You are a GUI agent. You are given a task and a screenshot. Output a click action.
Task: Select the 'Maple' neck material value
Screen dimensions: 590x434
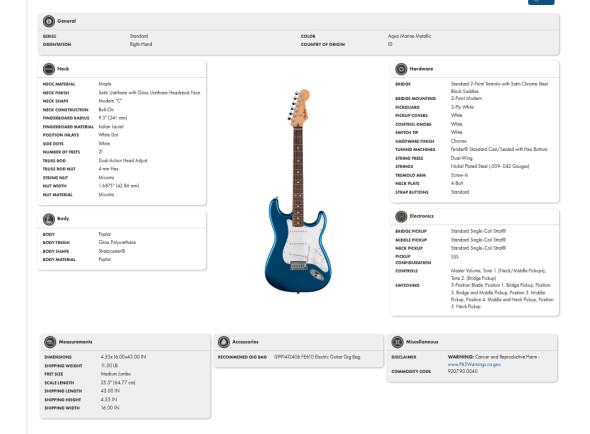(105, 84)
